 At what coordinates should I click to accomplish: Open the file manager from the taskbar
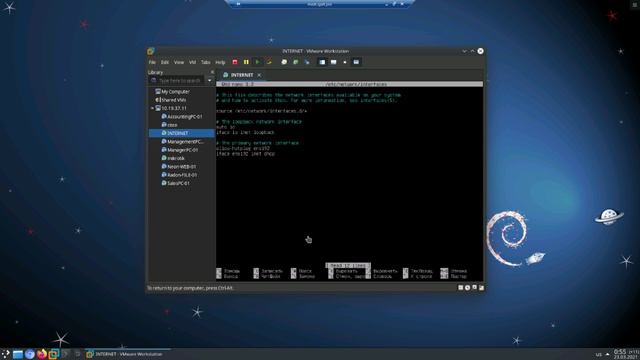[x=18, y=354]
